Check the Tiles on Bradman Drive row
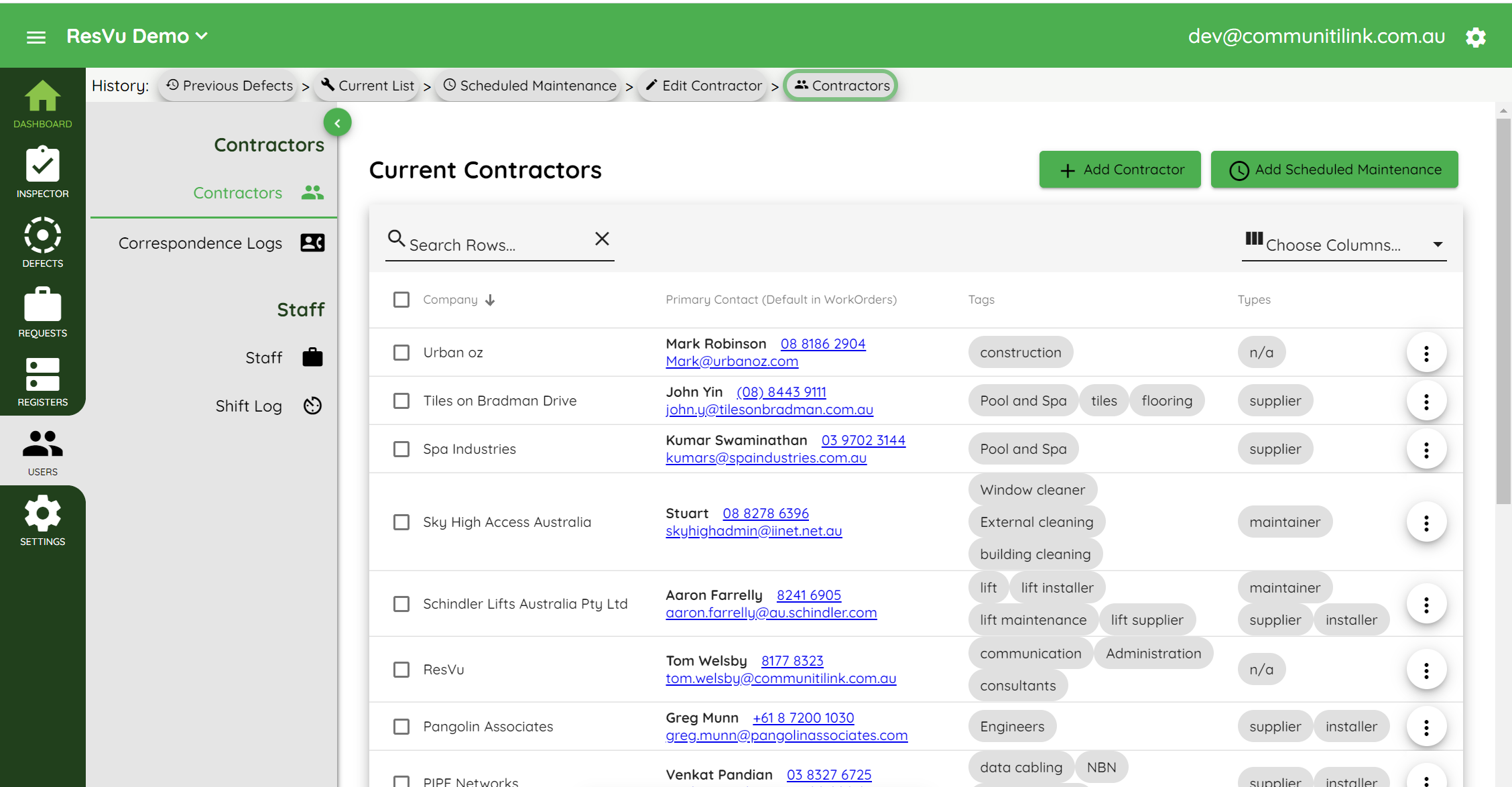Screen dimensions: 1512x787 (x=401, y=401)
